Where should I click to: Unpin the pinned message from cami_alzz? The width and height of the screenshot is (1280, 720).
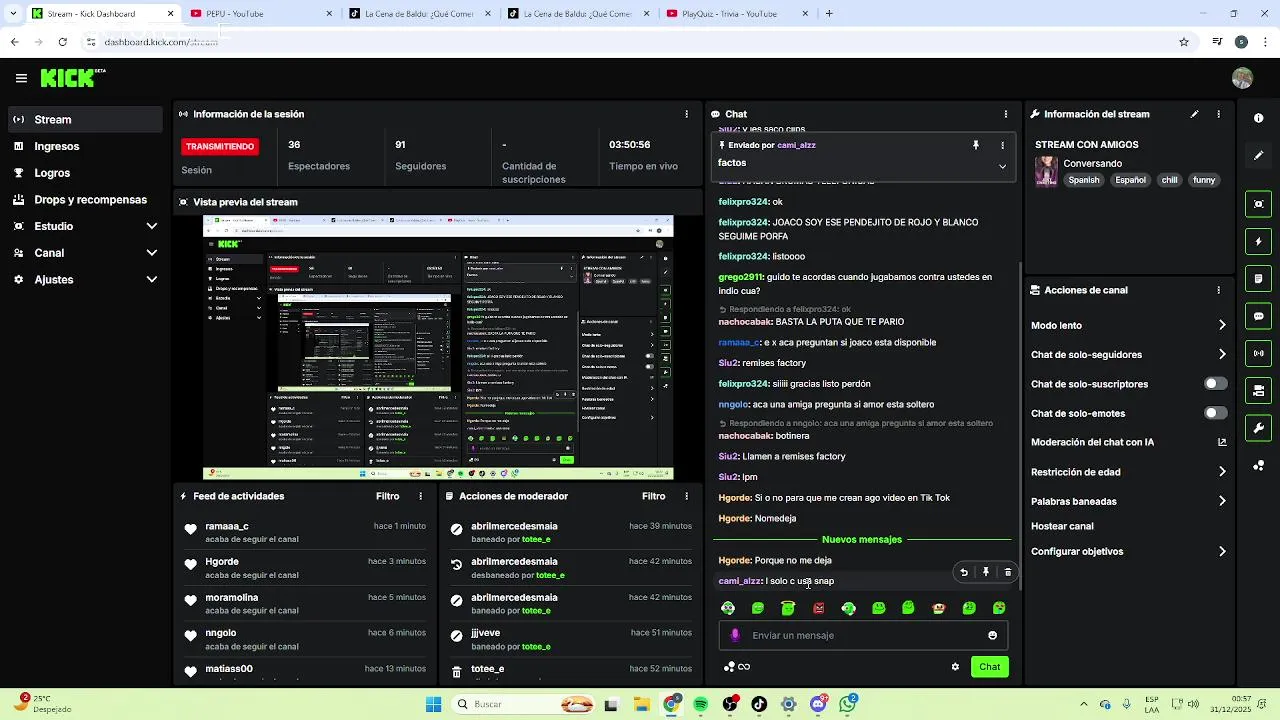(x=976, y=145)
